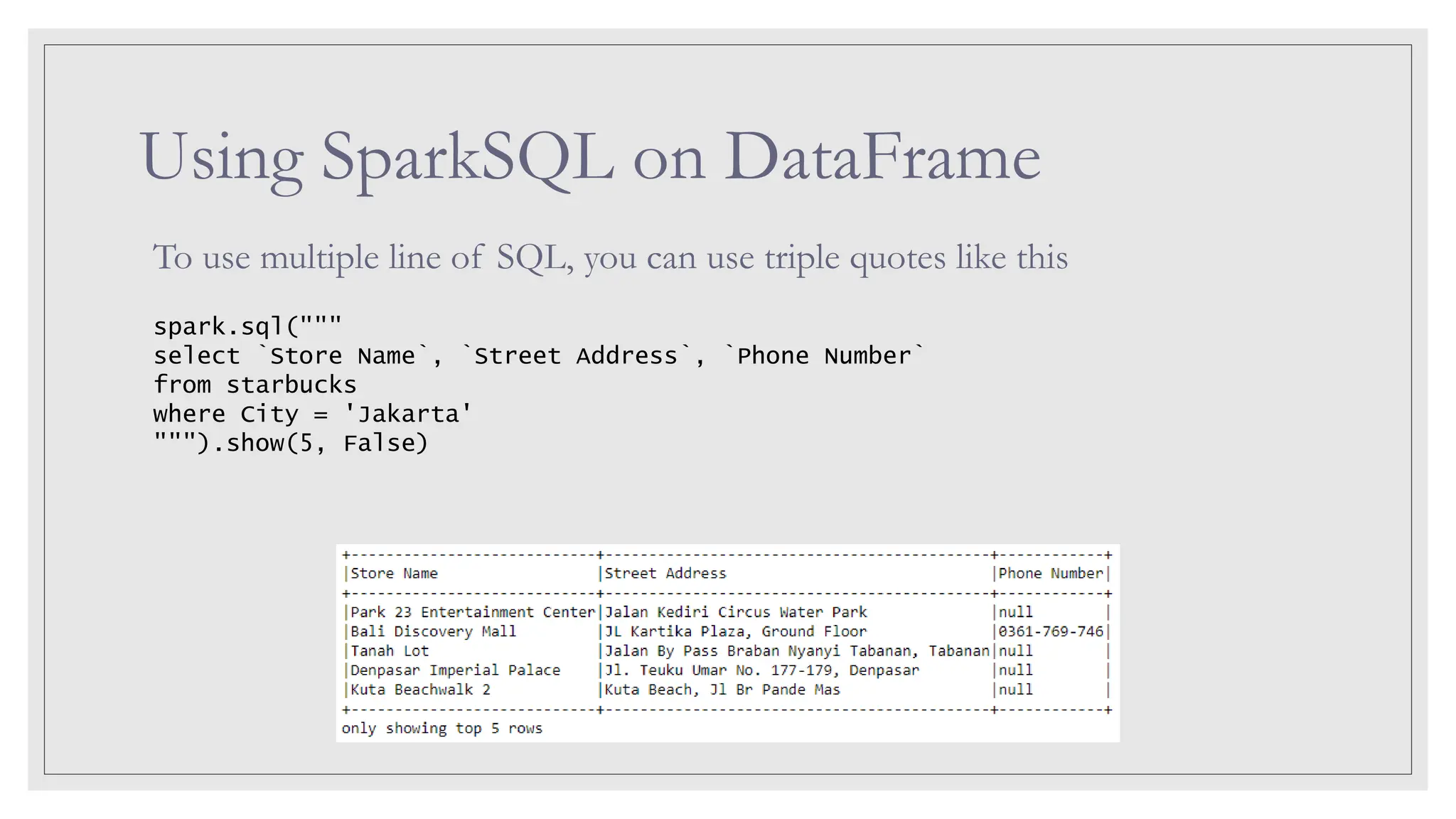Select 'Kuta Beachwalk 2' cell
The width and height of the screenshot is (1456, 819).
point(420,690)
